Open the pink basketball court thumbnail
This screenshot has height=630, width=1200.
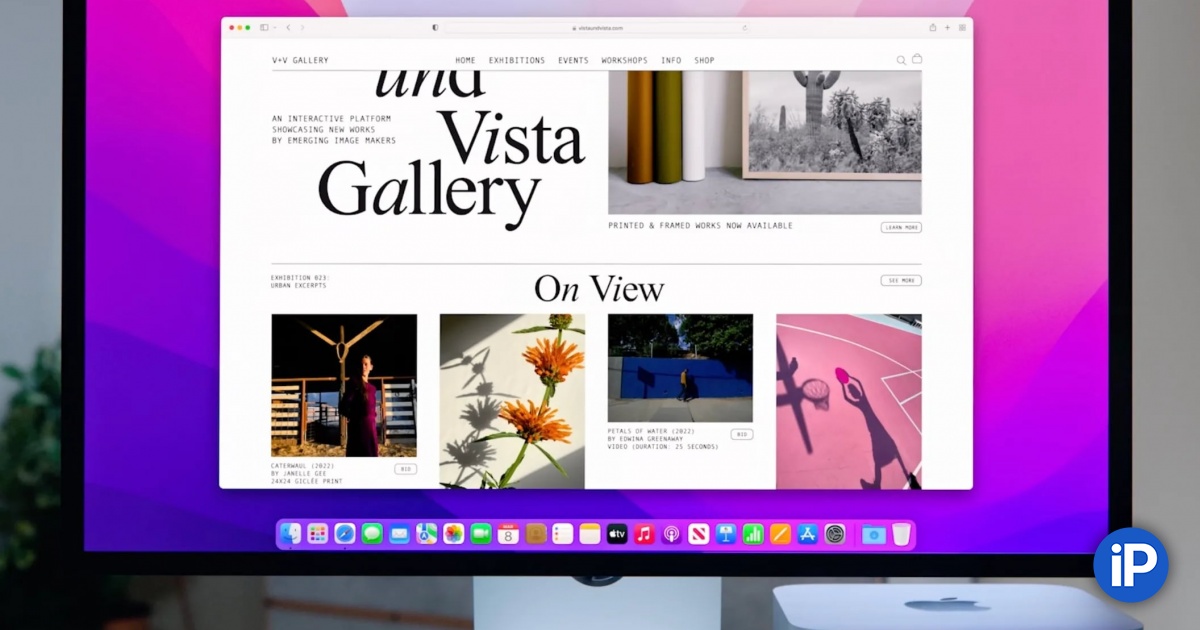[x=849, y=401]
